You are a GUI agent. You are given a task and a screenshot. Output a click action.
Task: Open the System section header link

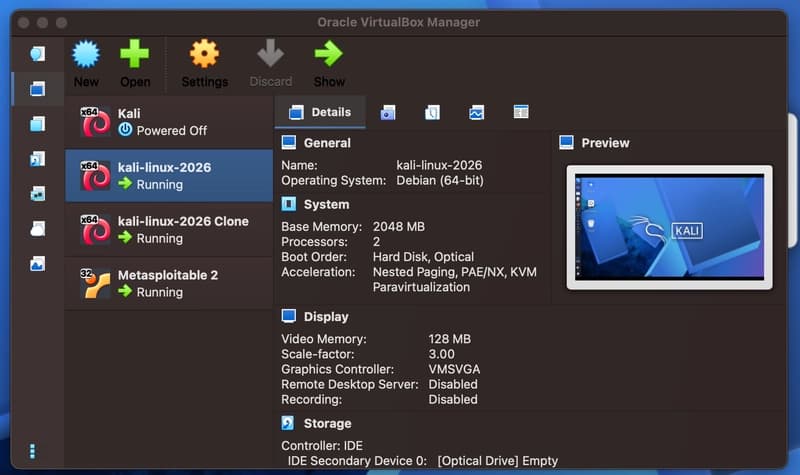point(327,204)
